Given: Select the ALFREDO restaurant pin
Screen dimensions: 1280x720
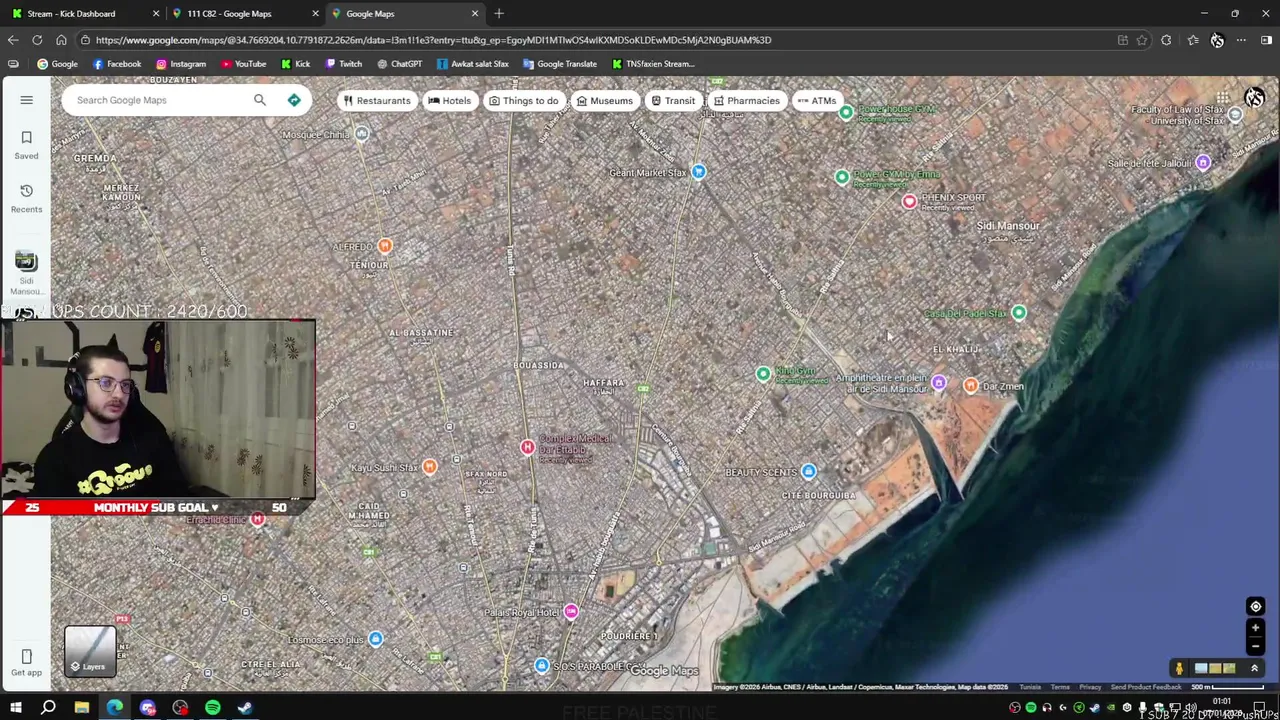Looking at the screenshot, I should click(x=385, y=246).
